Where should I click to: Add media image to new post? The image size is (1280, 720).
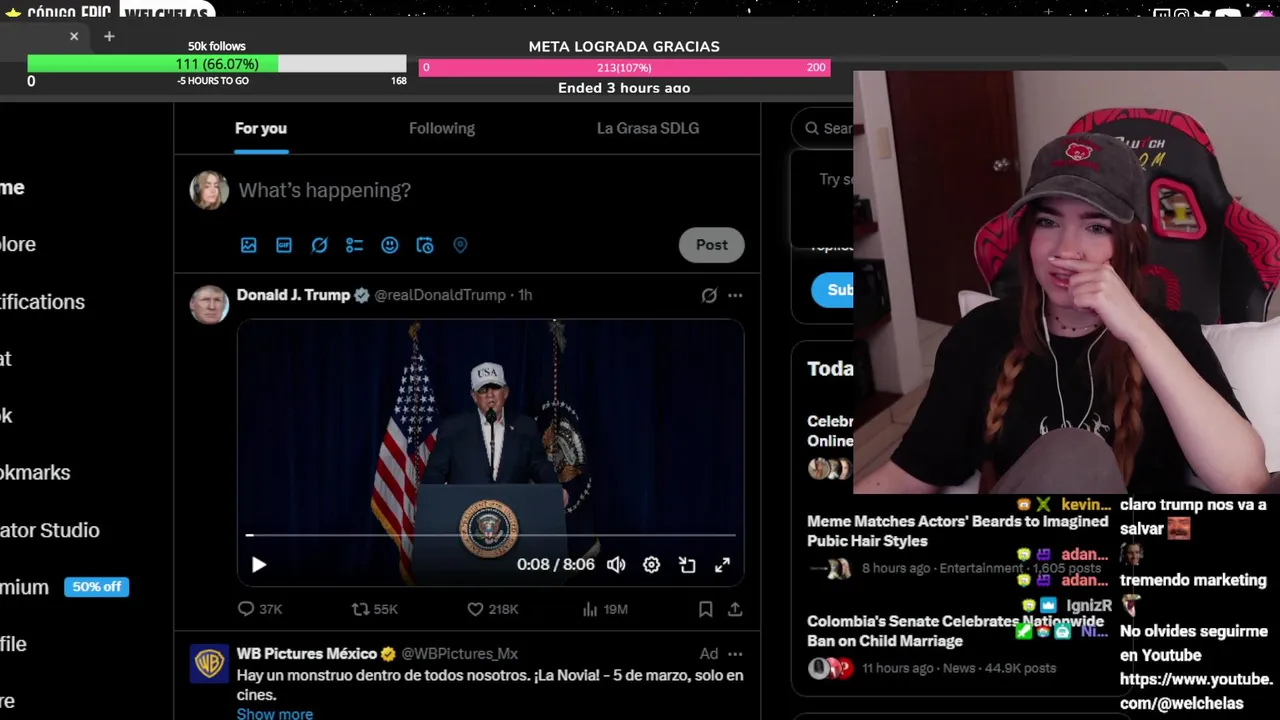[248, 245]
